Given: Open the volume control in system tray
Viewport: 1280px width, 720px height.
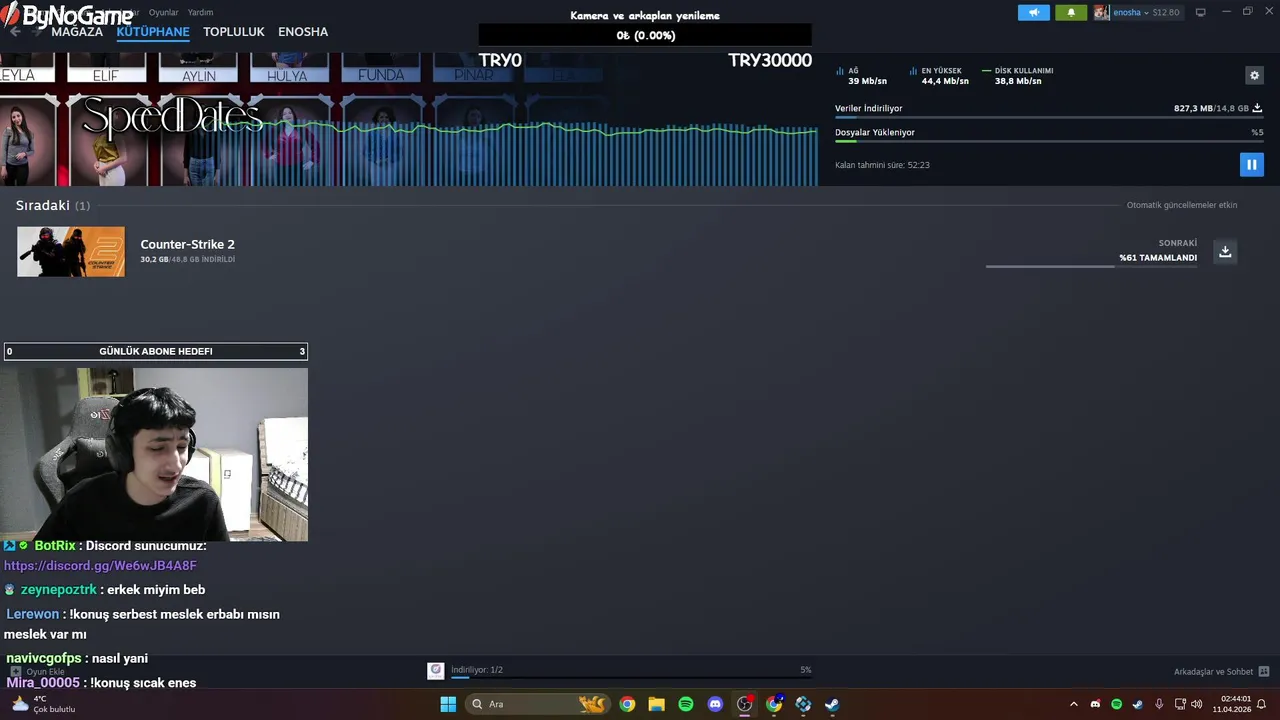Looking at the screenshot, I should (1197, 704).
